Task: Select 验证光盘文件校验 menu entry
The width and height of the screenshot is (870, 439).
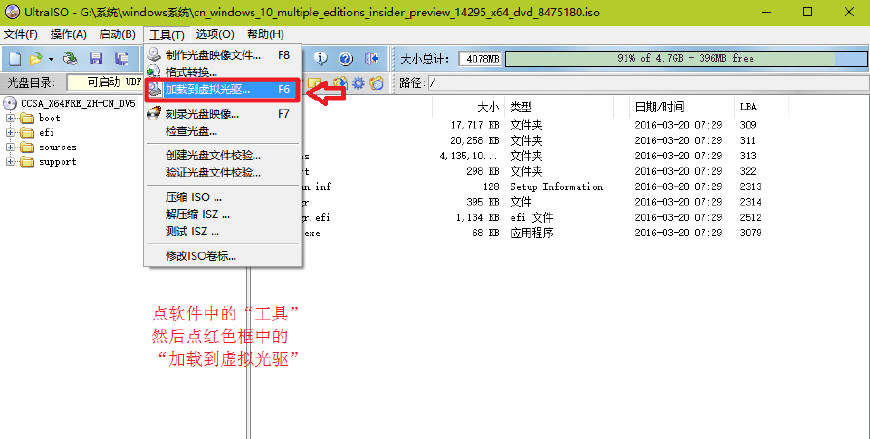Action: click(223, 173)
